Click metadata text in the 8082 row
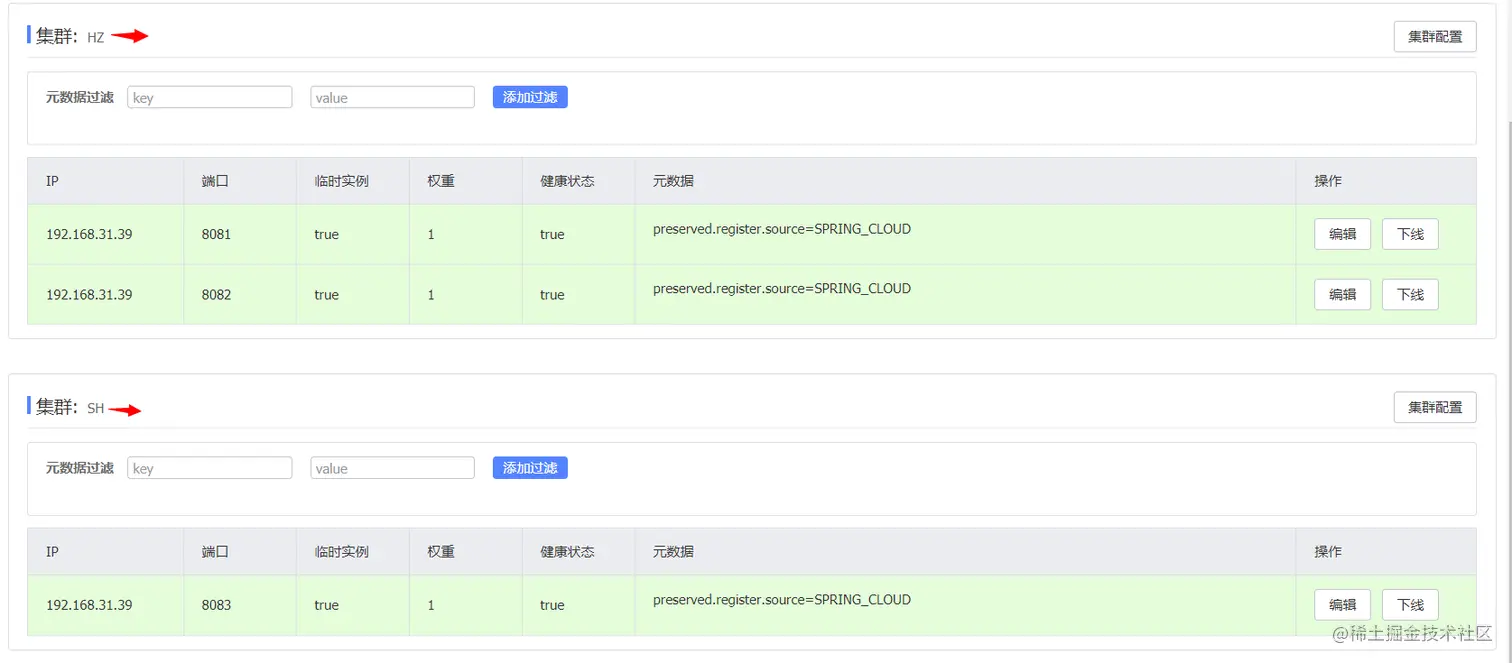This screenshot has width=1512, height=663. [x=782, y=289]
